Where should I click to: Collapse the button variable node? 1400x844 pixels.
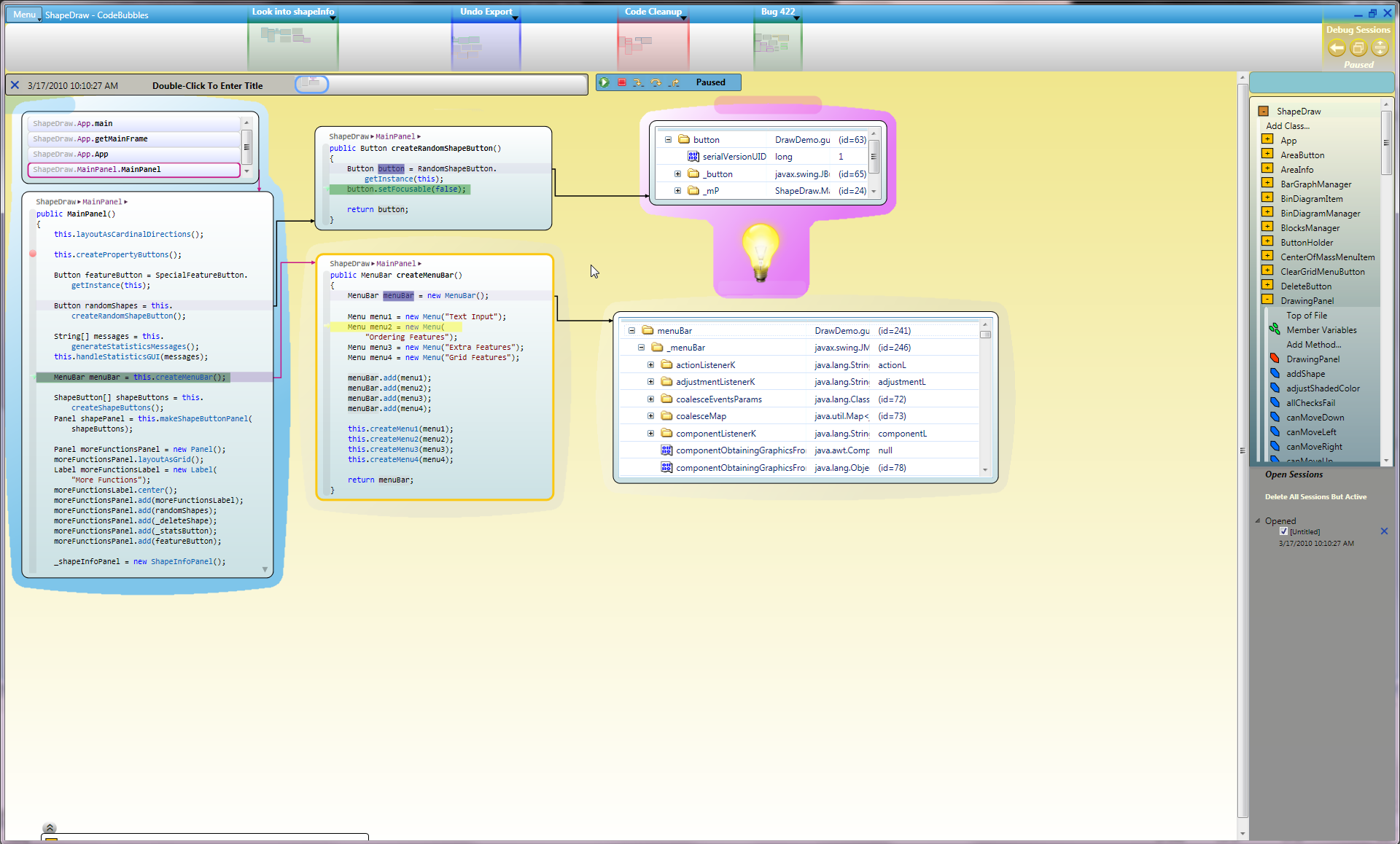pyautogui.click(x=668, y=139)
